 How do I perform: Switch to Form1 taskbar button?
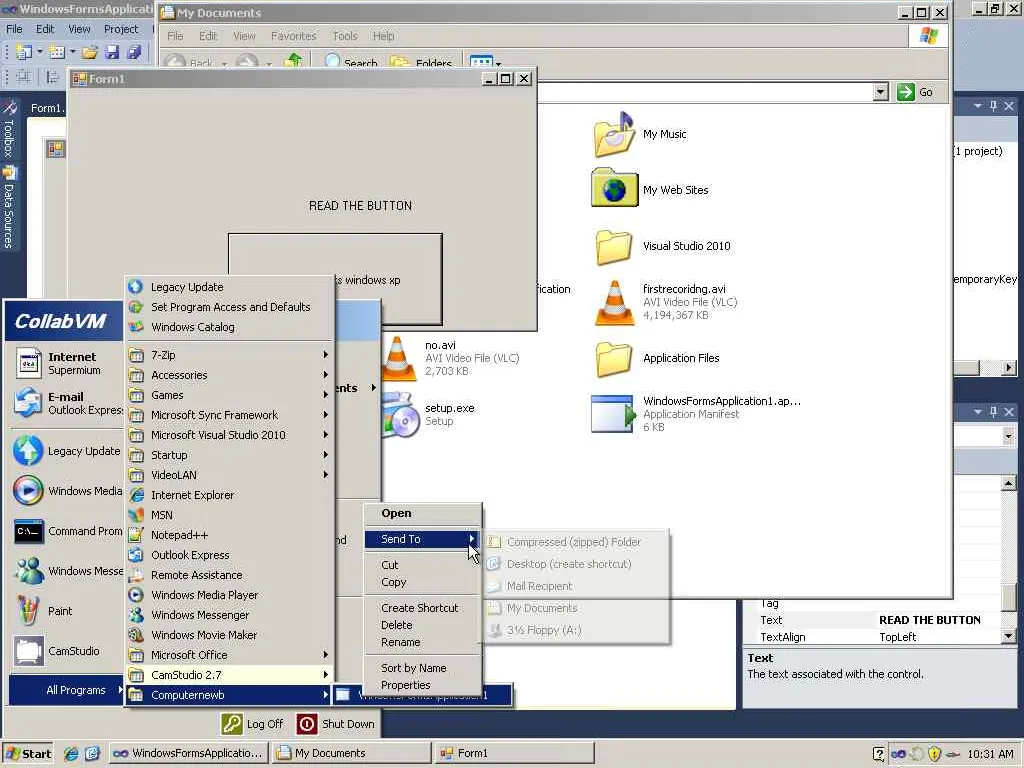[x=515, y=753]
